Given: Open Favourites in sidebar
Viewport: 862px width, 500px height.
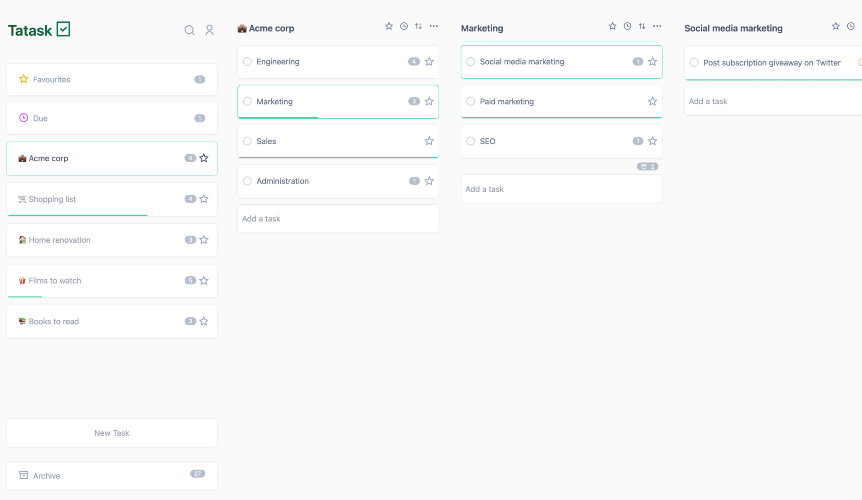Looking at the screenshot, I should (x=112, y=80).
